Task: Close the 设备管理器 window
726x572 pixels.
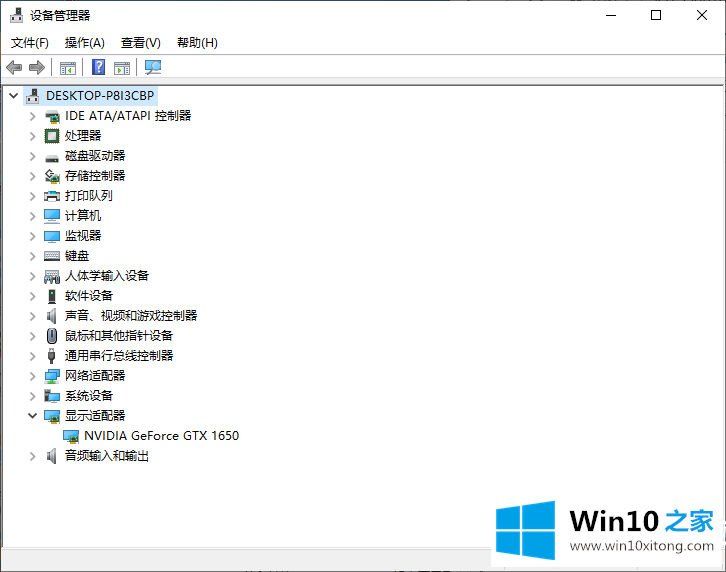Action: tap(701, 15)
